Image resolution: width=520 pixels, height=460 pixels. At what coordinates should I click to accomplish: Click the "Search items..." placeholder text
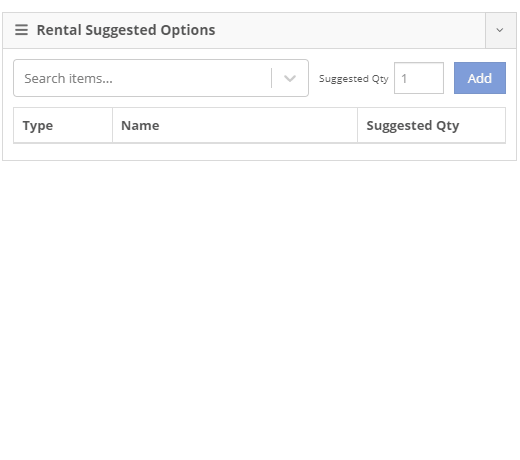pos(68,79)
